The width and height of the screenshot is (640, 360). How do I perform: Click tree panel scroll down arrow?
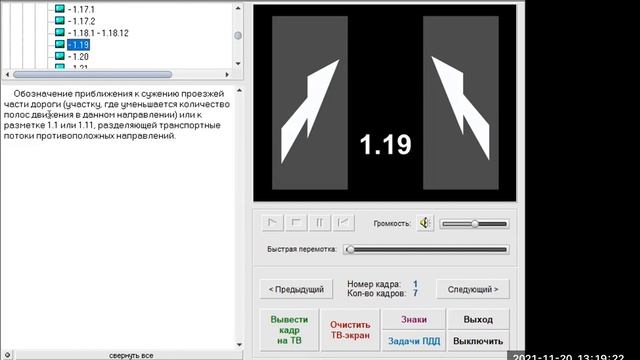(x=238, y=64)
